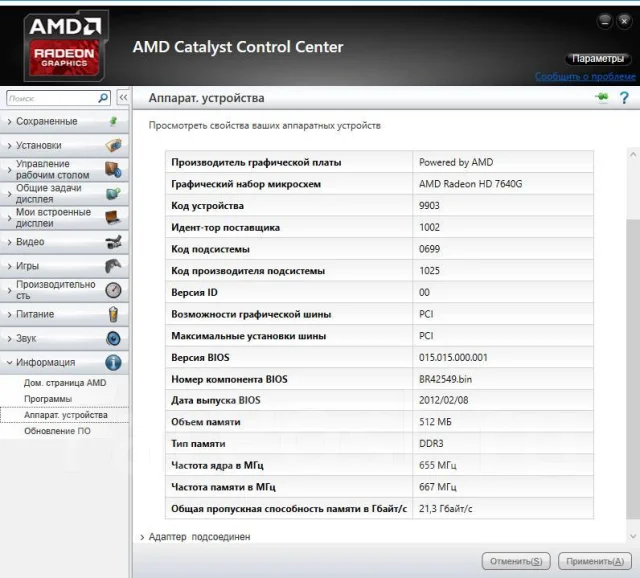Click the Код подсистемы value 0699
The image size is (640, 578).
tap(429, 249)
